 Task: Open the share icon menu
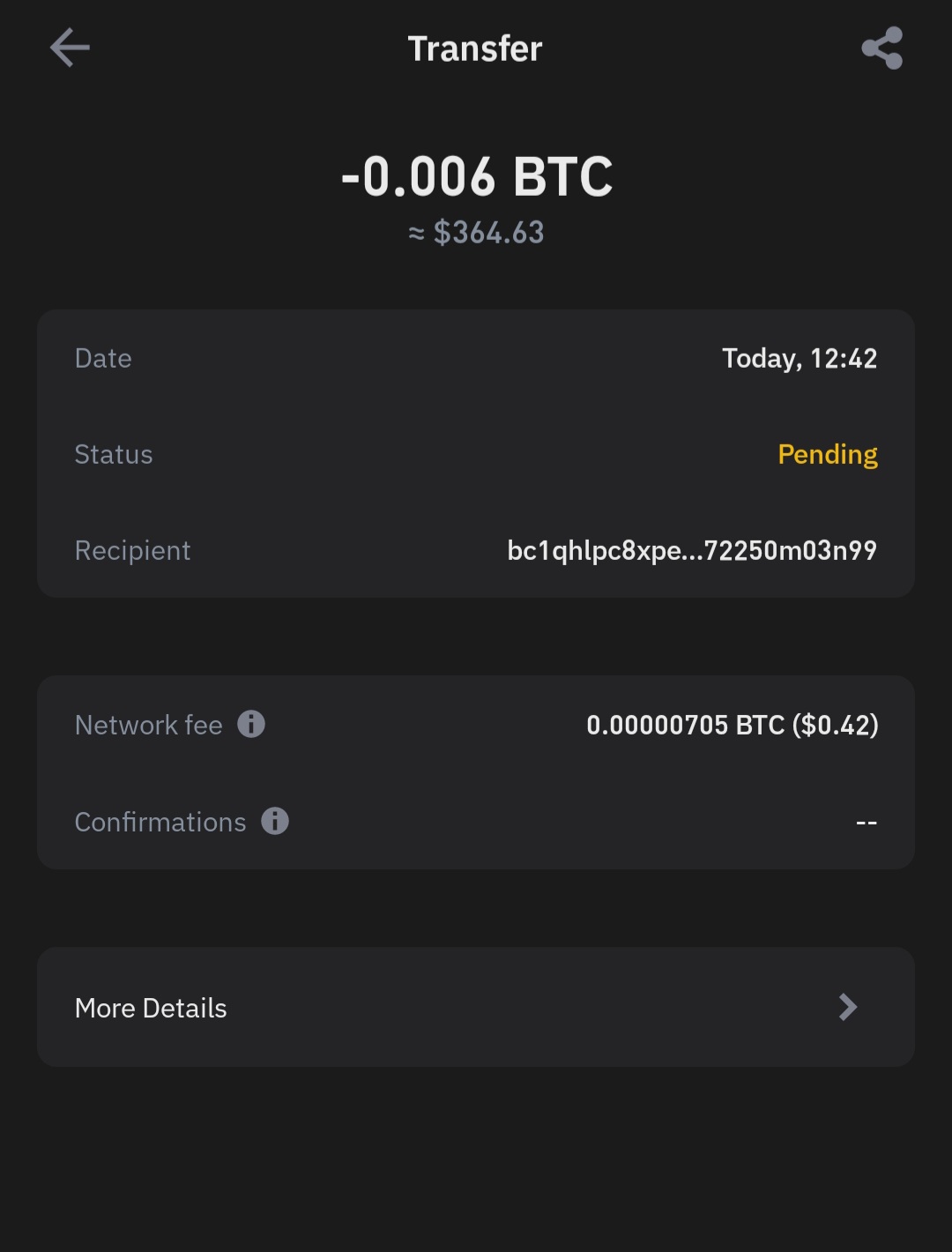(x=881, y=48)
